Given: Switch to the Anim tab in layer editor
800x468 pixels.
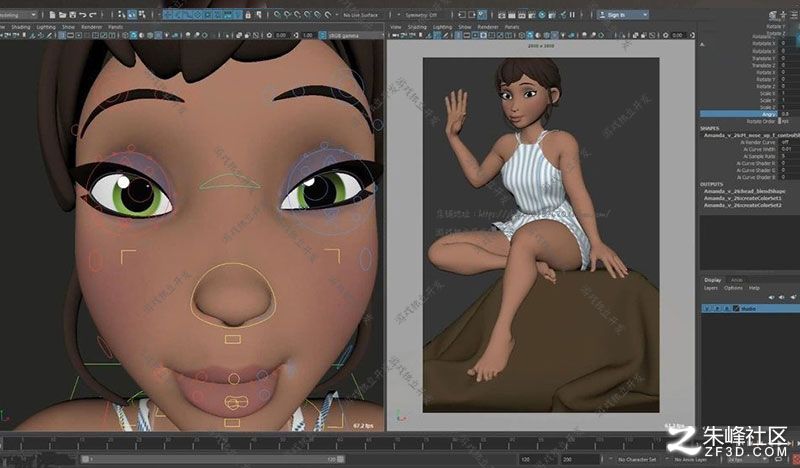Looking at the screenshot, I should pos(737,280).
